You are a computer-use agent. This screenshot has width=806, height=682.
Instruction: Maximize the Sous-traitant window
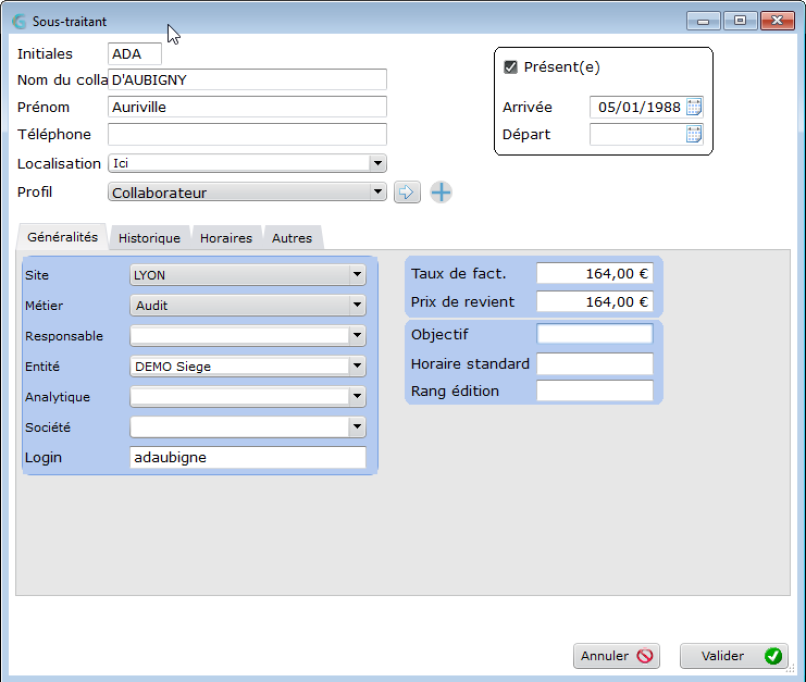click(740, 21)
